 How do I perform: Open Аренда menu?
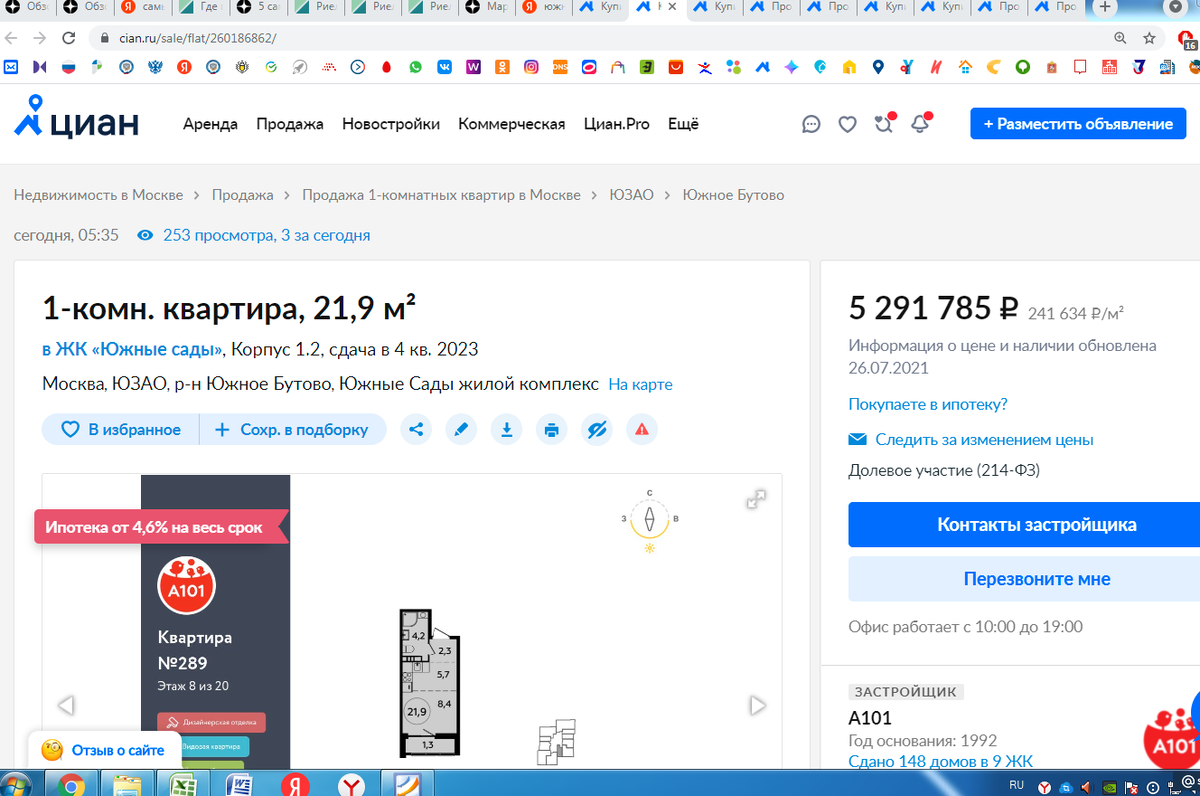point(210,124)
